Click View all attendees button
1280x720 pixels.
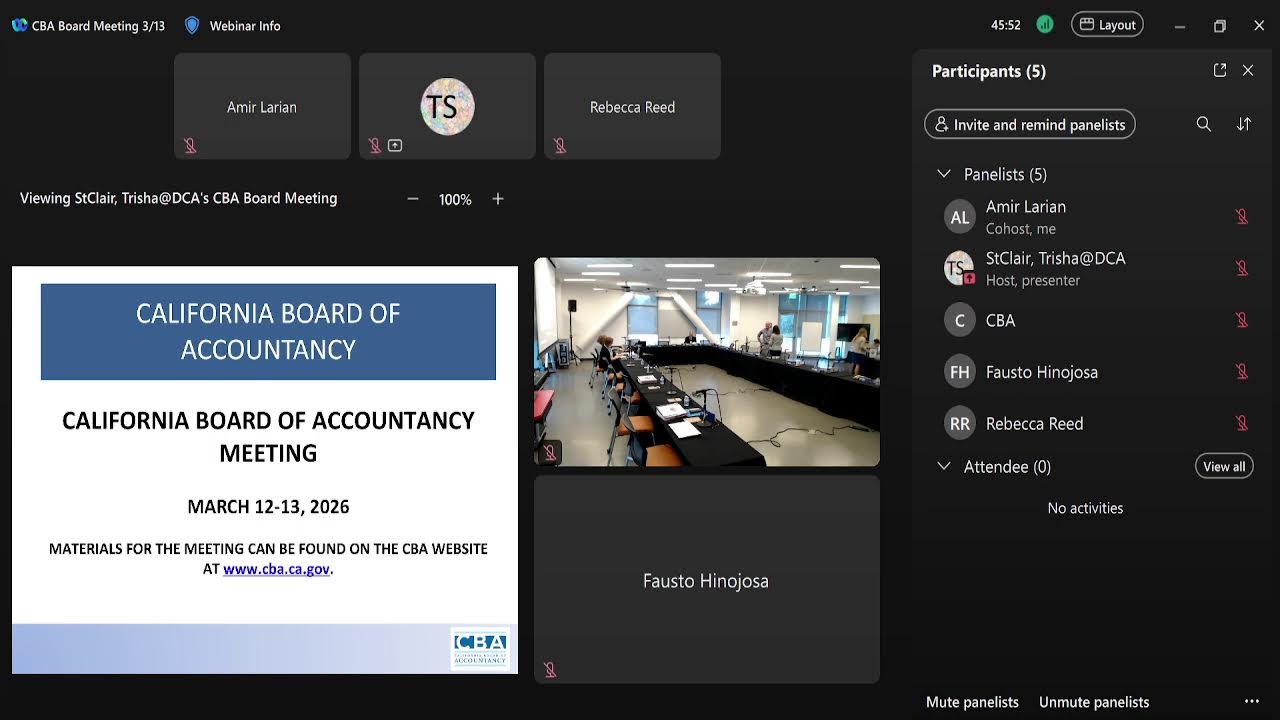point(1224,466)
